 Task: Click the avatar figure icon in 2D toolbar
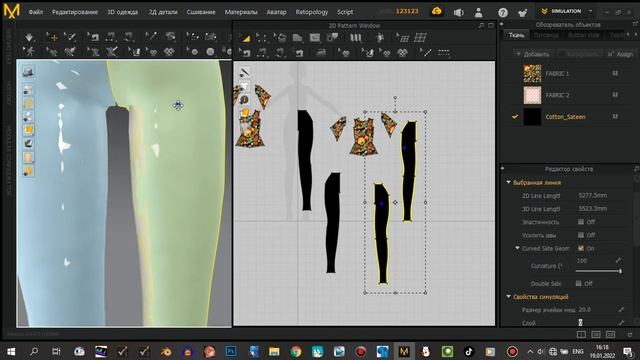(x=380, y=38)
